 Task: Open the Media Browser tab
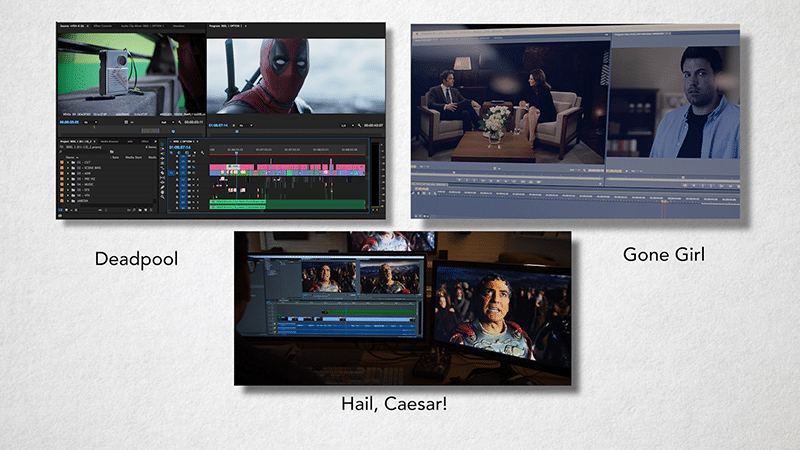110,141
